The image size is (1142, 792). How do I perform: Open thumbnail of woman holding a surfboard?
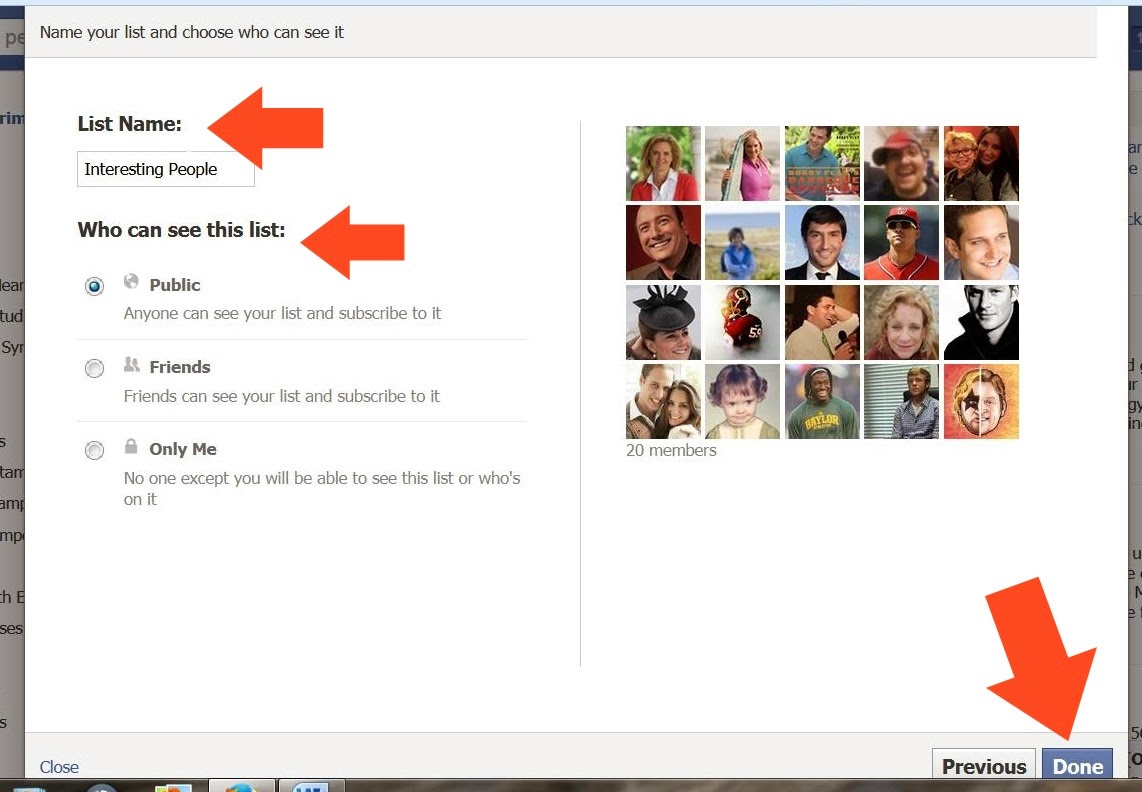click(x=742, y=163)
